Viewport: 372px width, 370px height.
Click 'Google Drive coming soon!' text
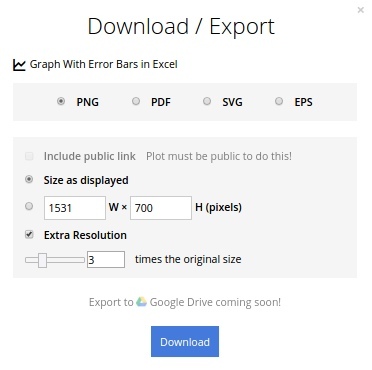(x=215, y=302)
